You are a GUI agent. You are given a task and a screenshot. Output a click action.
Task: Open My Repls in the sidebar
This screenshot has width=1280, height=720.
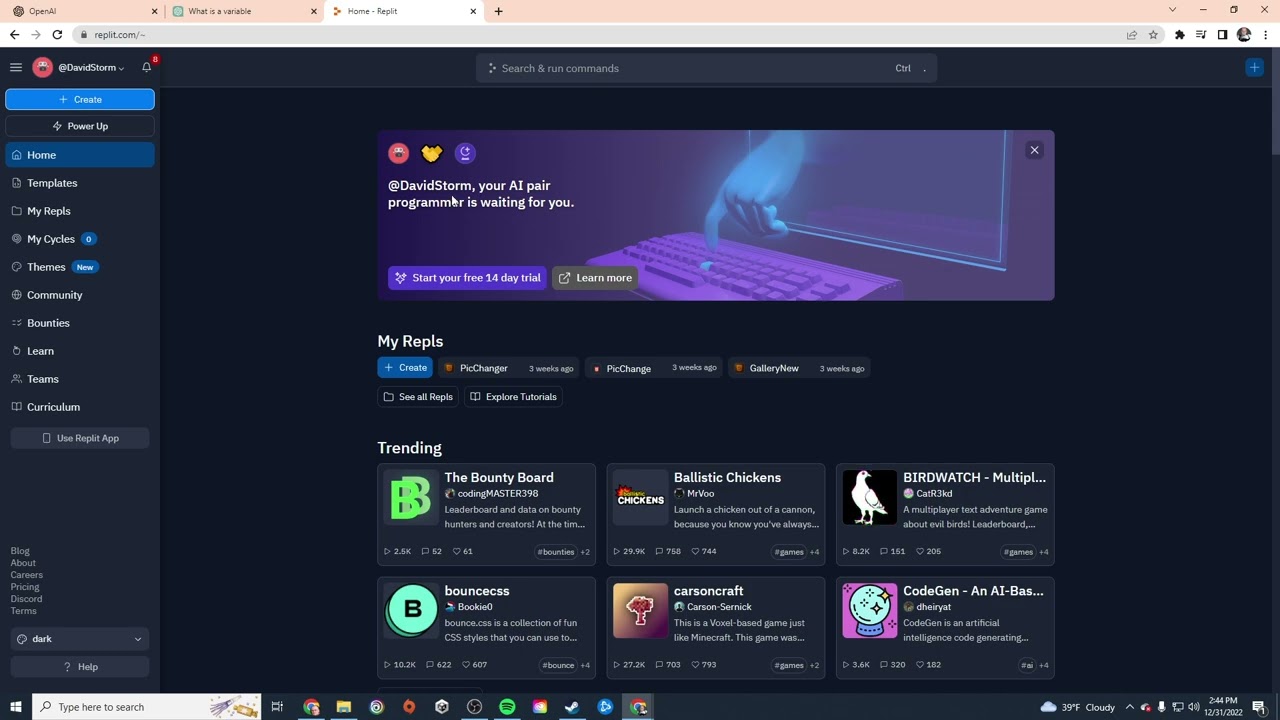[80, 211]
